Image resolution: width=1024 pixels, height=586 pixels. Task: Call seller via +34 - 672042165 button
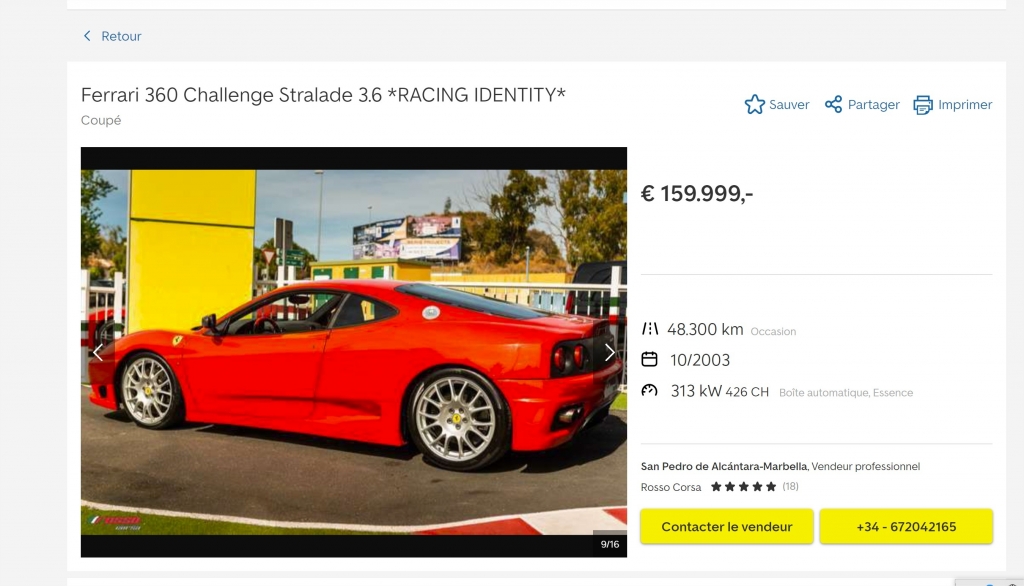[906, 527]
